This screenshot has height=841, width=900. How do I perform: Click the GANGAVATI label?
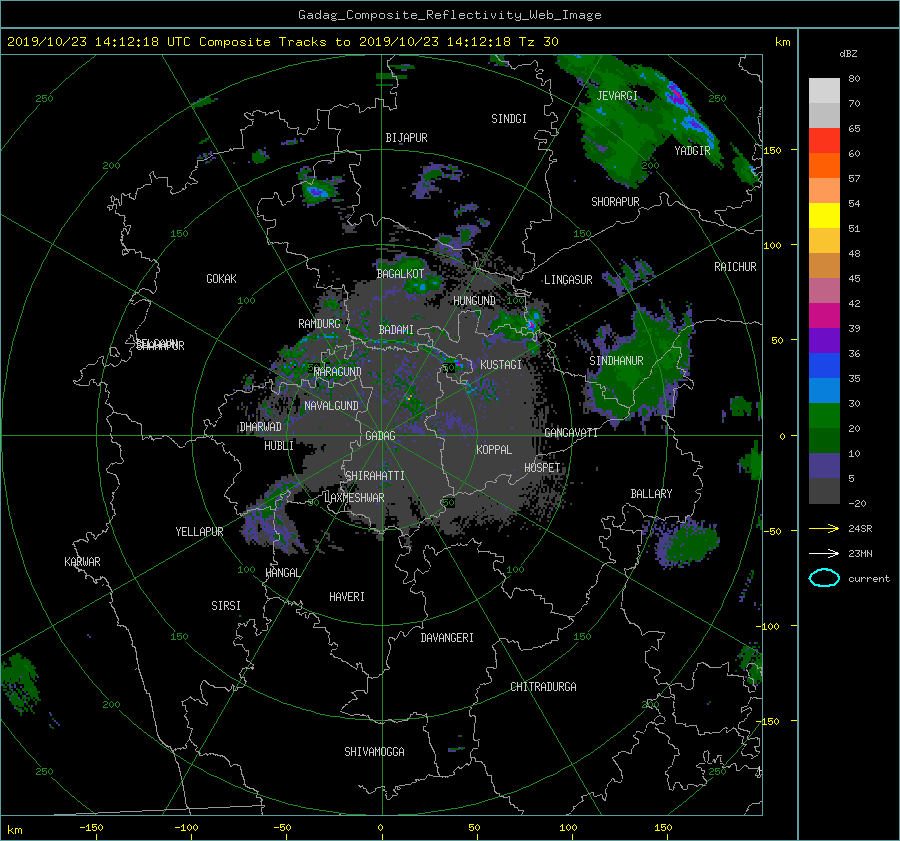point(571,433)
